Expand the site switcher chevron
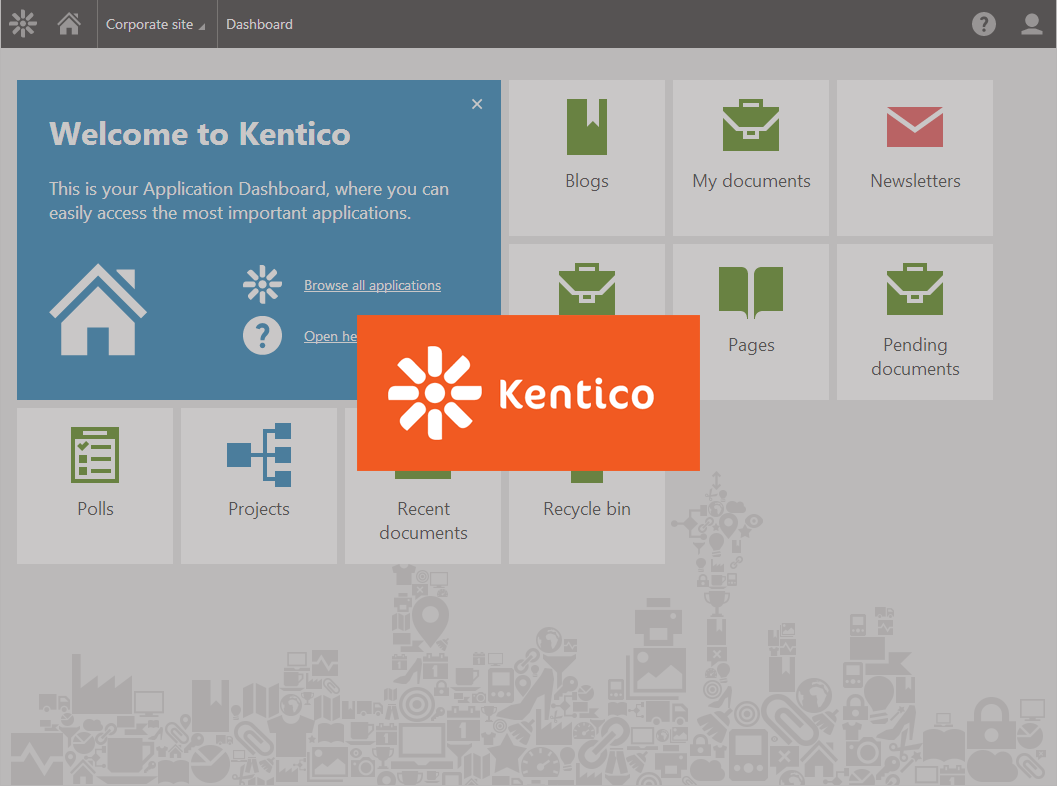1057x786 pixels. (x=202, y=28)
